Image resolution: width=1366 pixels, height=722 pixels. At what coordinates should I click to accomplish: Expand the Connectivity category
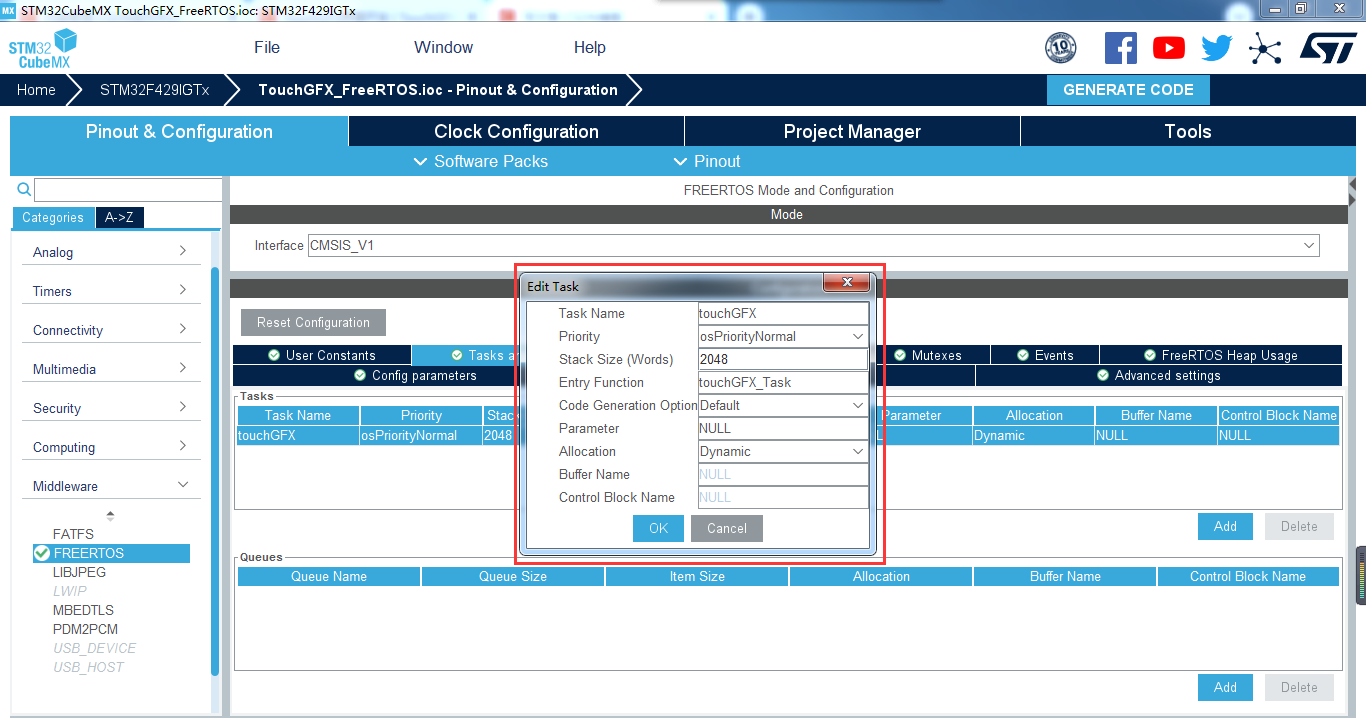110,330
